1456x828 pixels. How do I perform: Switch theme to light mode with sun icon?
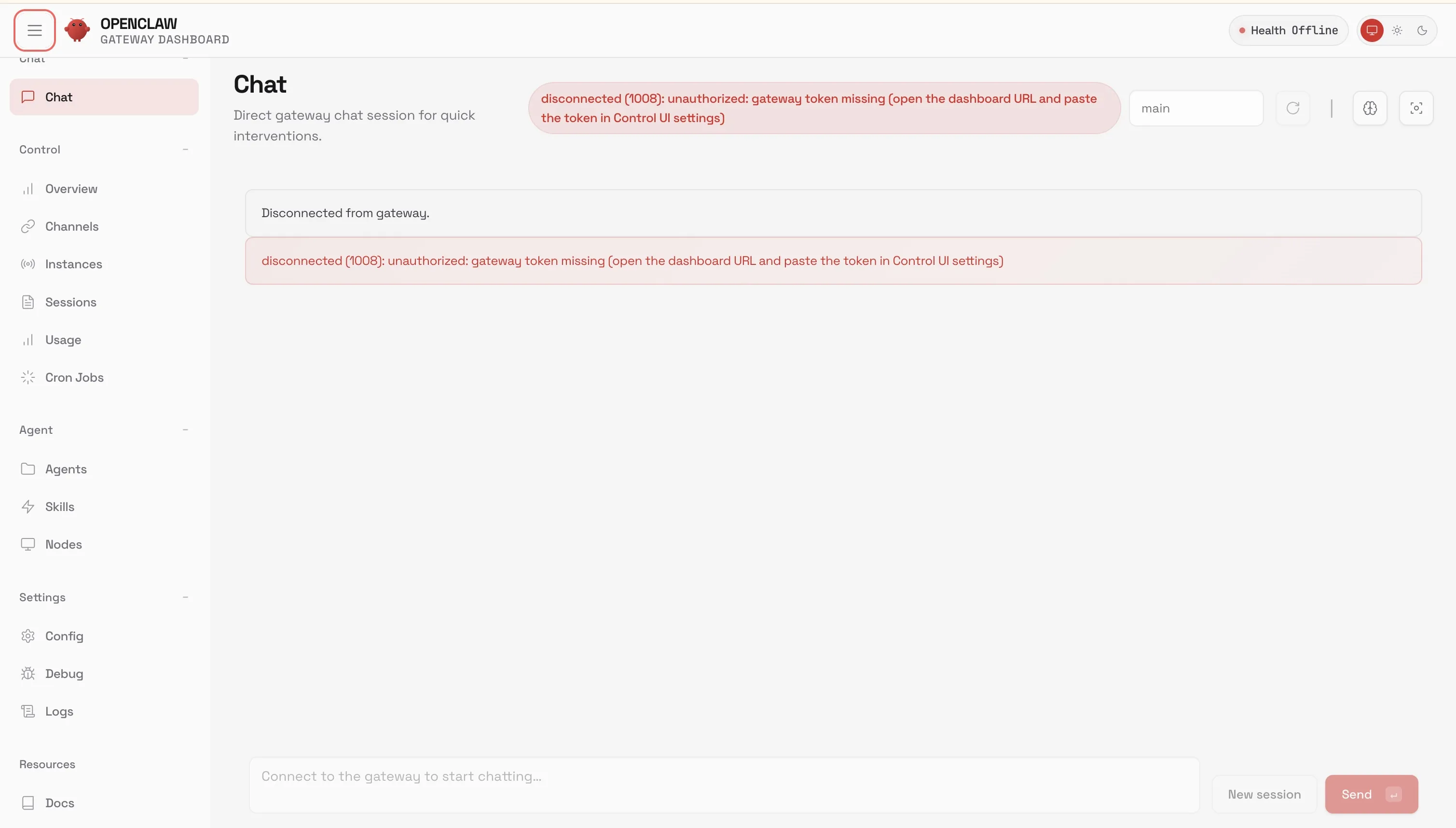[x=1397, y=30]
